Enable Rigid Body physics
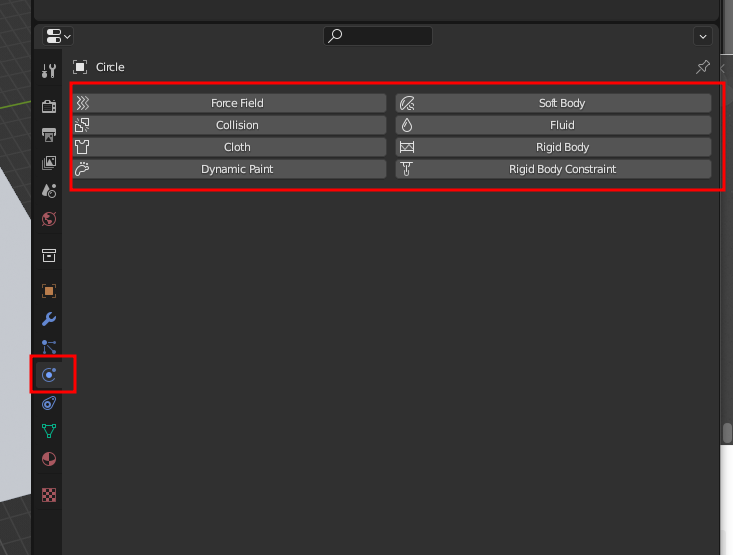Screen dimensions: 733x555 click(x=553, y=147)
